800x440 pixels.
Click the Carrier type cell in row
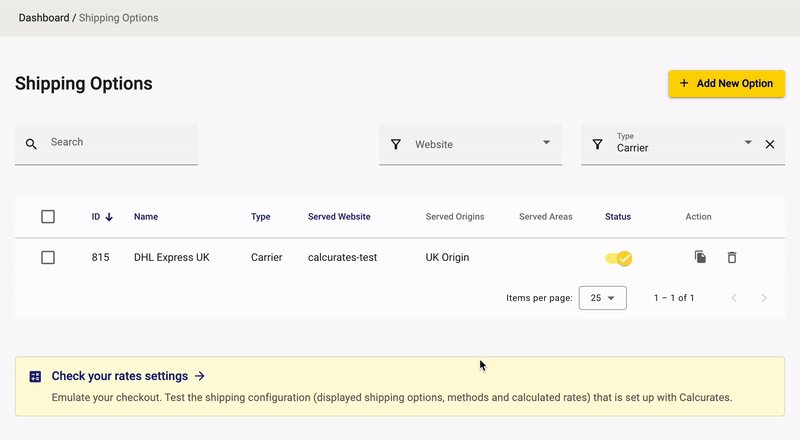(266, 257)
